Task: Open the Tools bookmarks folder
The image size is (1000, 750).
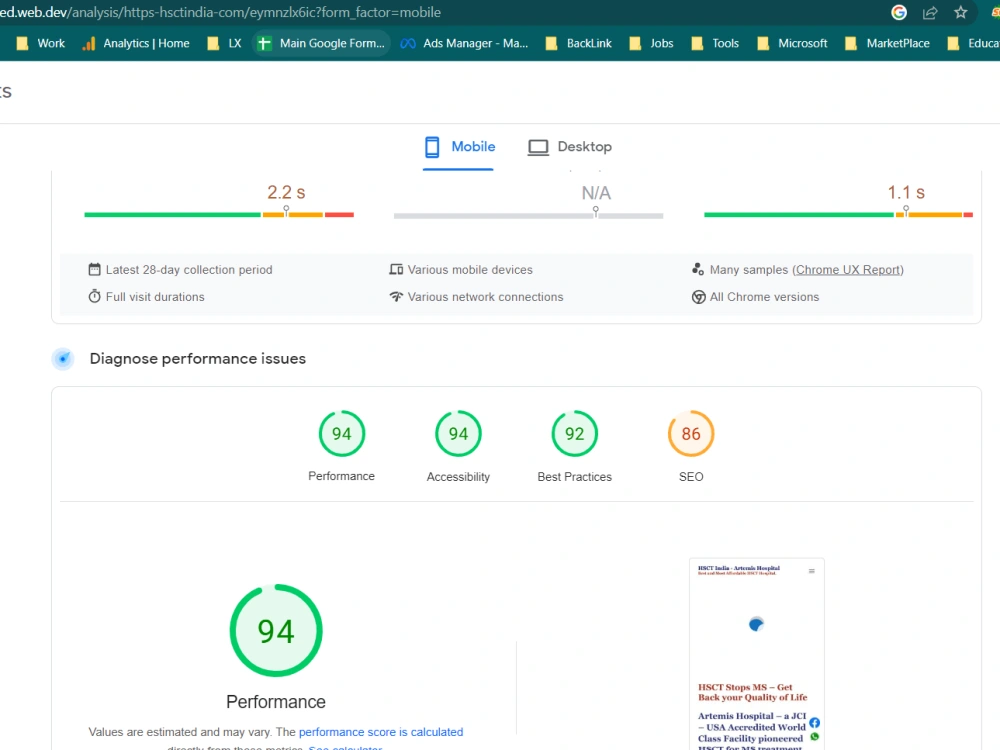Action: click(x=716, y=43)
